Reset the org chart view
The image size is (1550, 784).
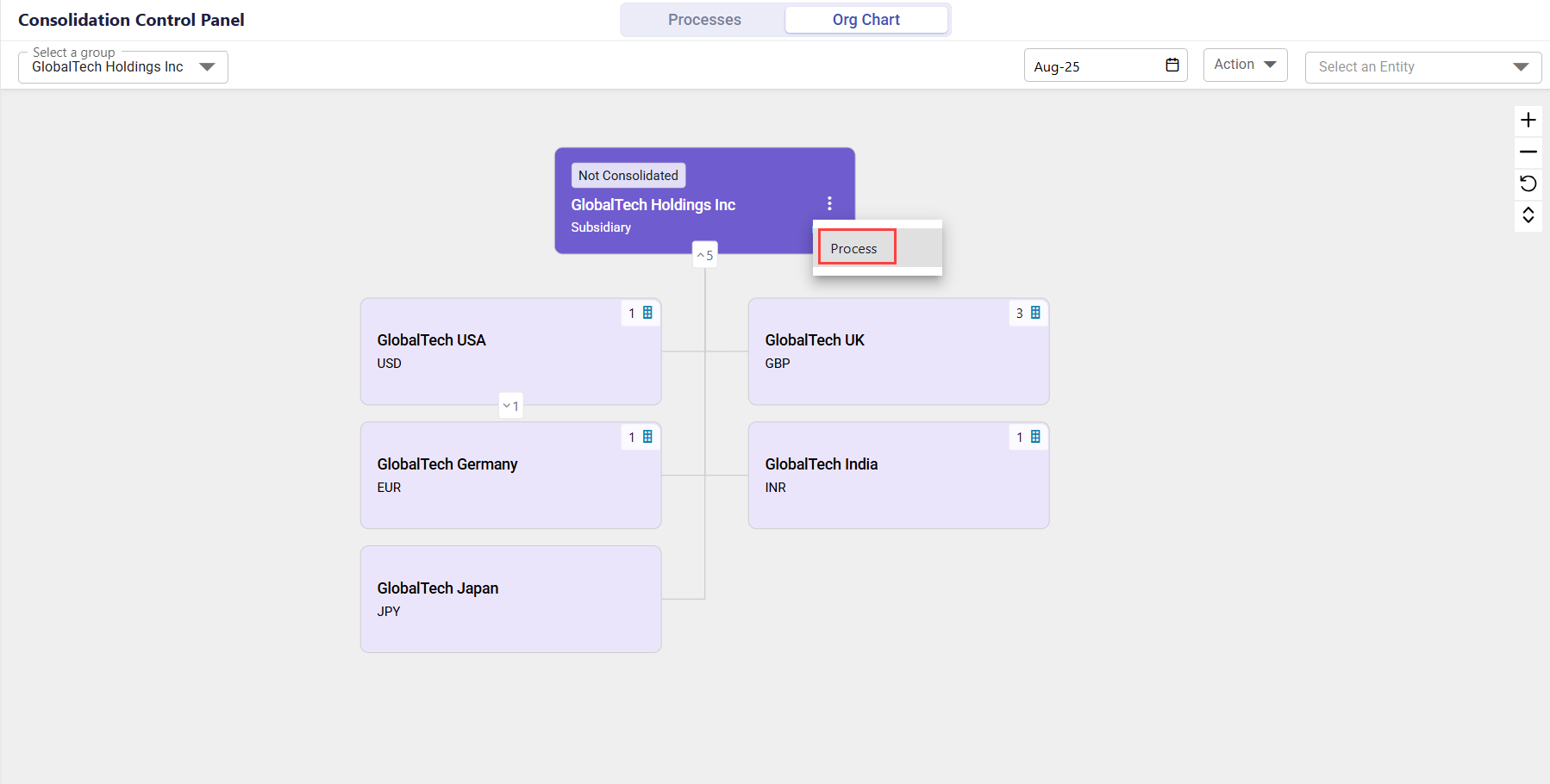pyautogui.click(x=1528, y=184)
